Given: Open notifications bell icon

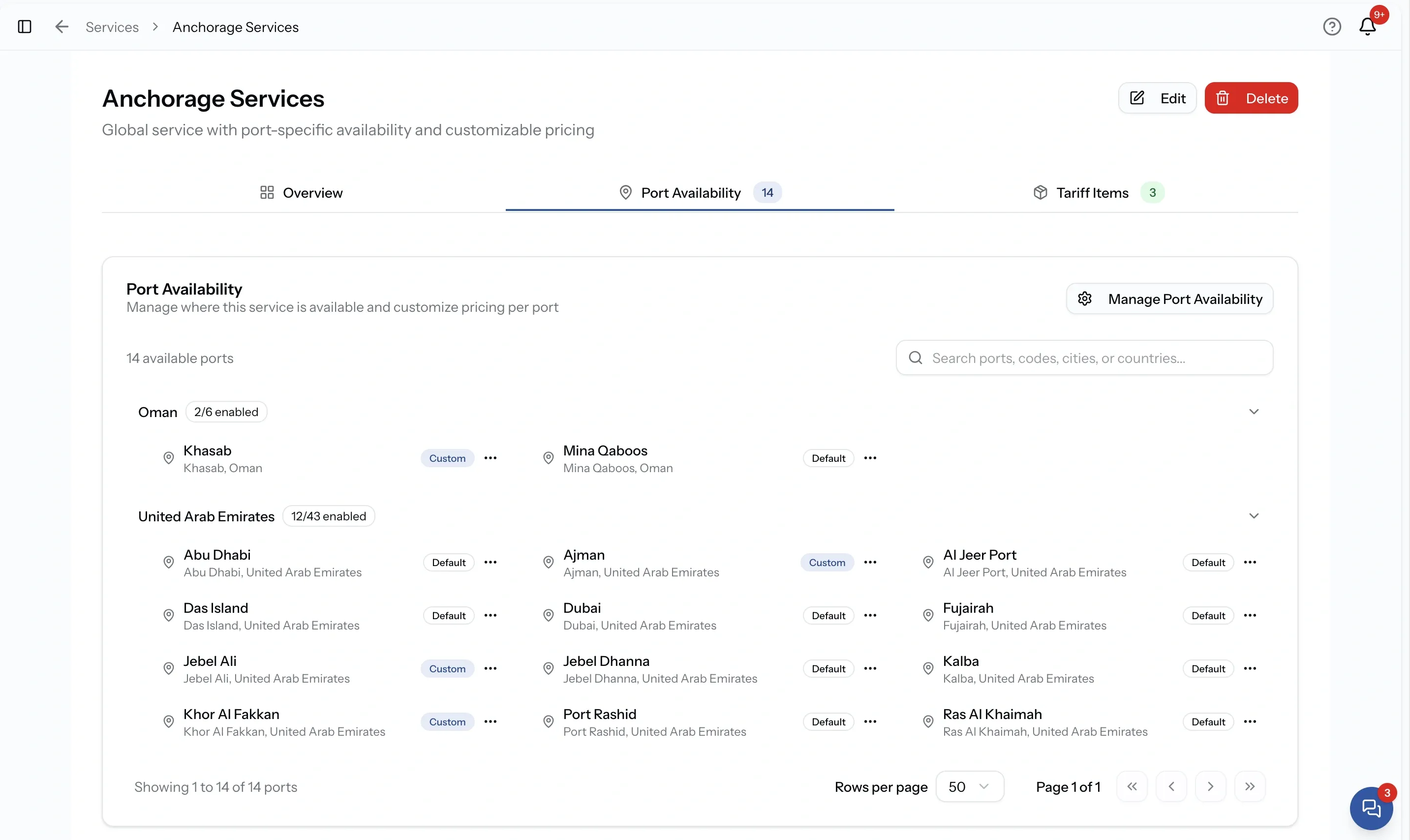Looking at the screenshot, I should (x=1368, y=27).
